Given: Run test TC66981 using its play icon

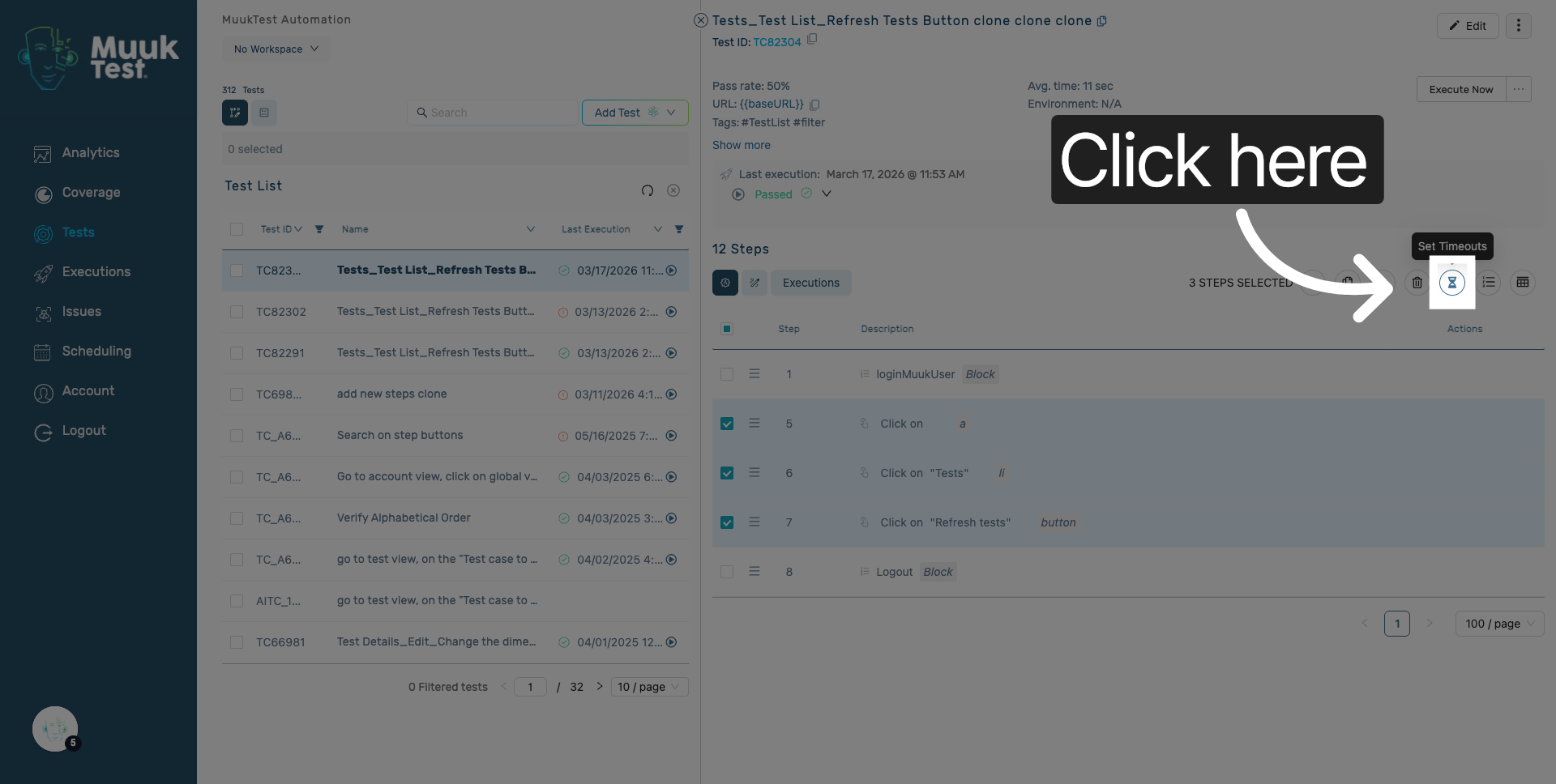Looking at the screenshot, I should pos(671,642).
